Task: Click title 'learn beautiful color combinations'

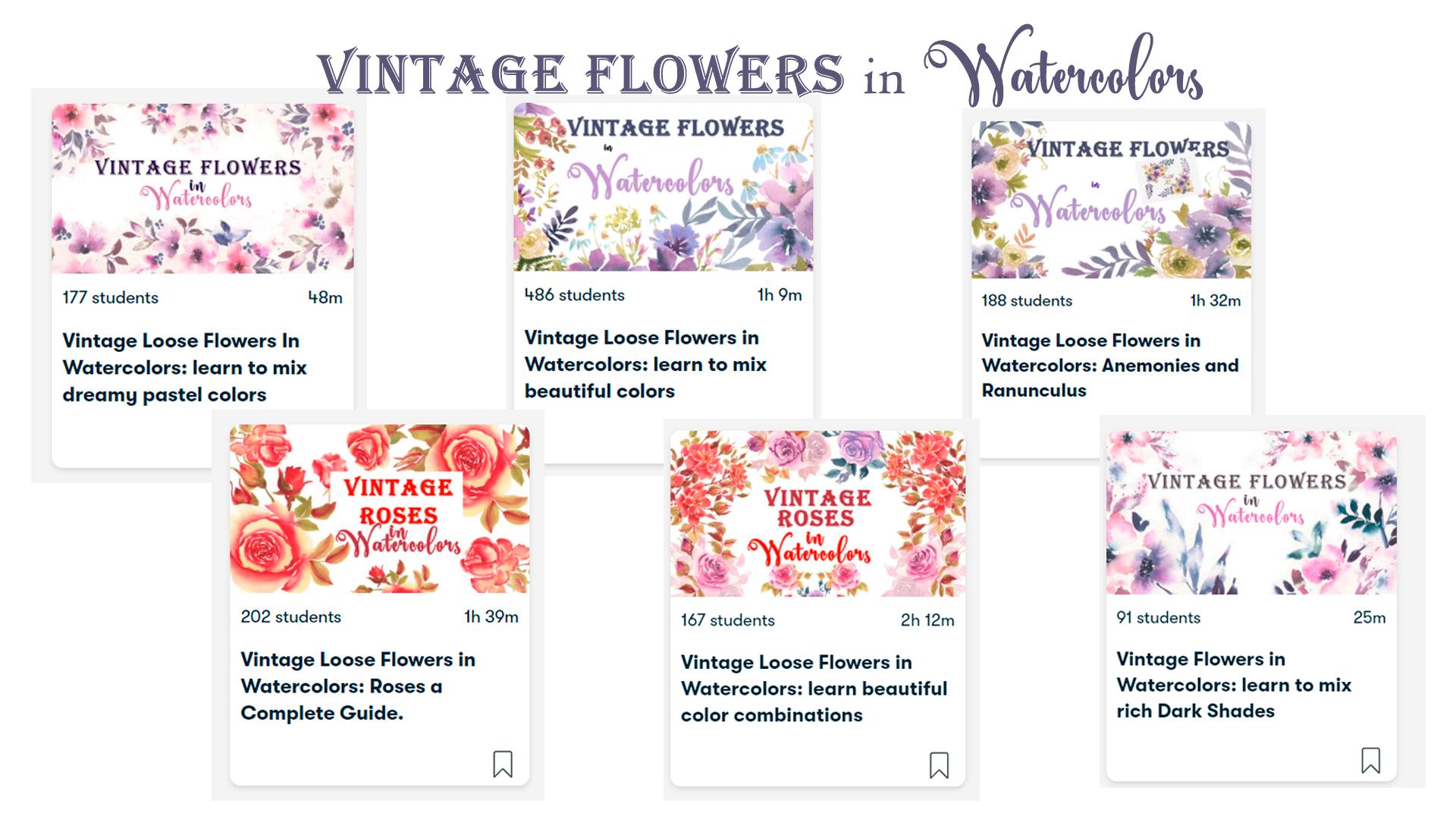Action: pyautogui.click(x=814, y=689)
